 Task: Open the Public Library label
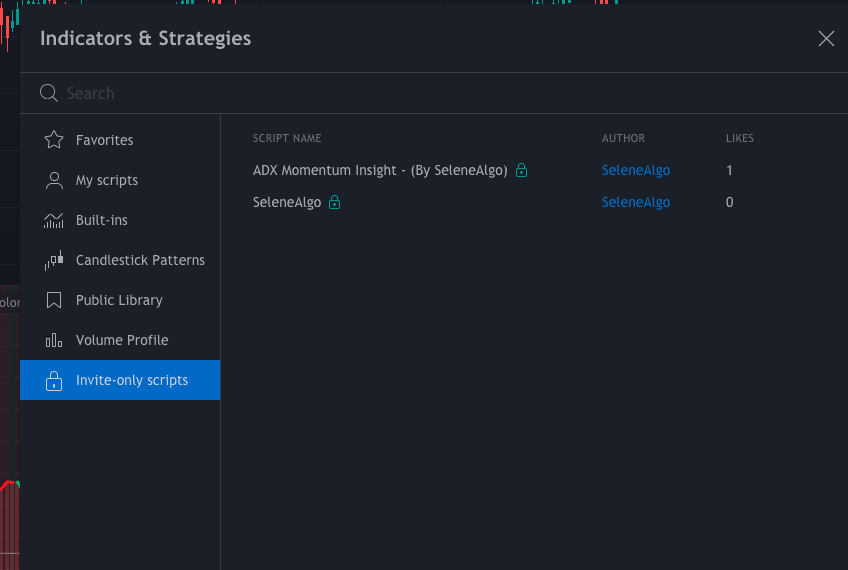point(119,300)
